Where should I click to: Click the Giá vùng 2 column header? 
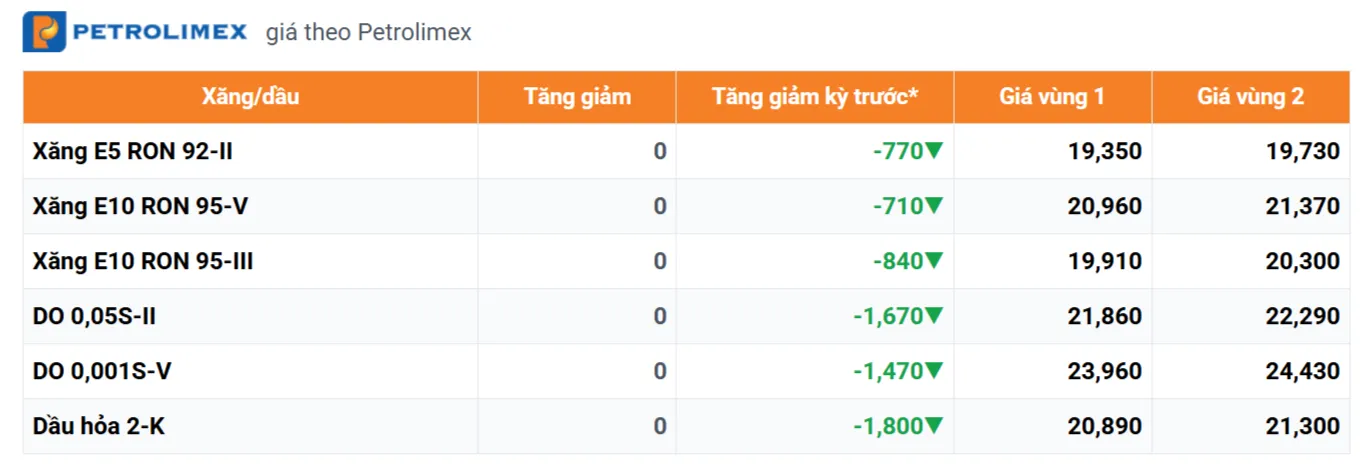[1251, 97]
